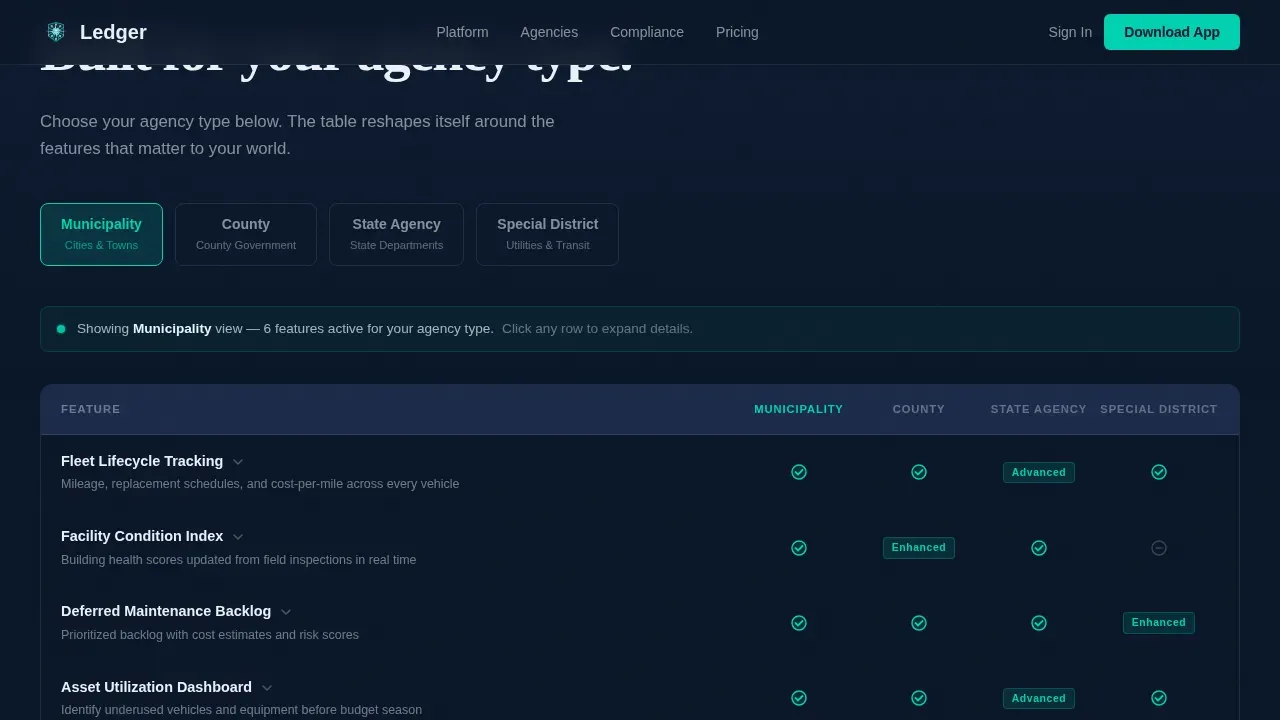Click the State Agency column header
The width and height of the screenshot is (1280, 720).
point(1038,409)
